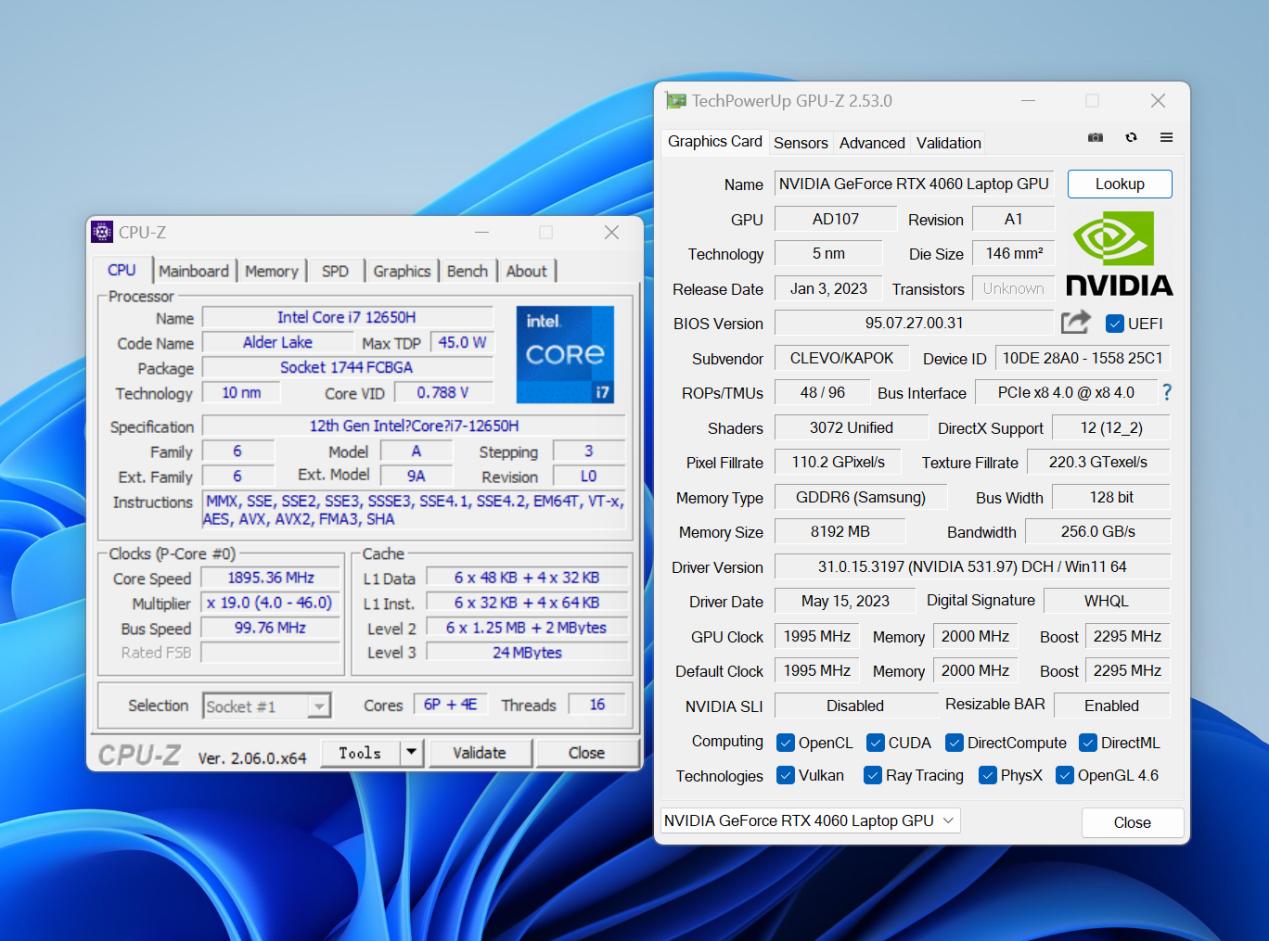Click the Close button in CPU-Z
The width and height of the screenshot is (1269, 941).
[x=586, y=753]
